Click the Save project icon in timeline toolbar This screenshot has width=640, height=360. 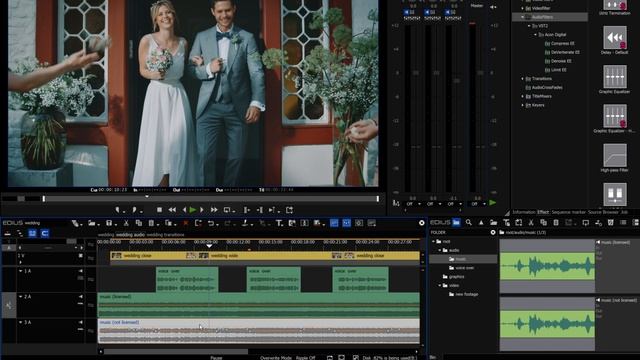tap(109, 223)
